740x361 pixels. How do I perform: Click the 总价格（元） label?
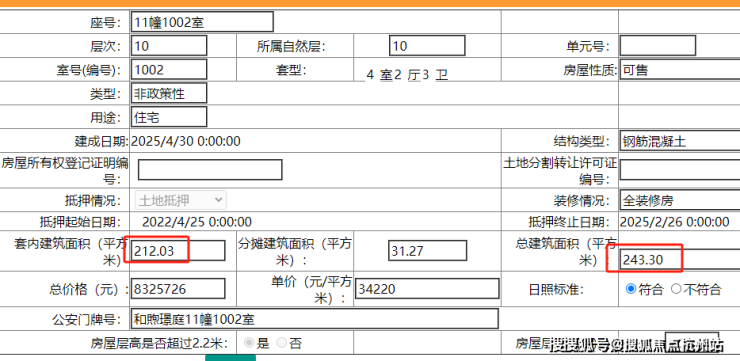tap(89, 289)
